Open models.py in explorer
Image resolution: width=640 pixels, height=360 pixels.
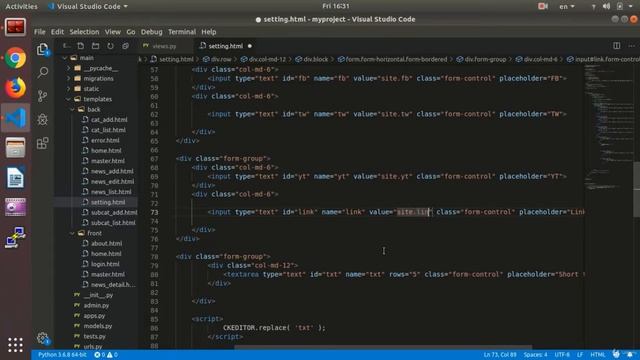coord(98,326)
